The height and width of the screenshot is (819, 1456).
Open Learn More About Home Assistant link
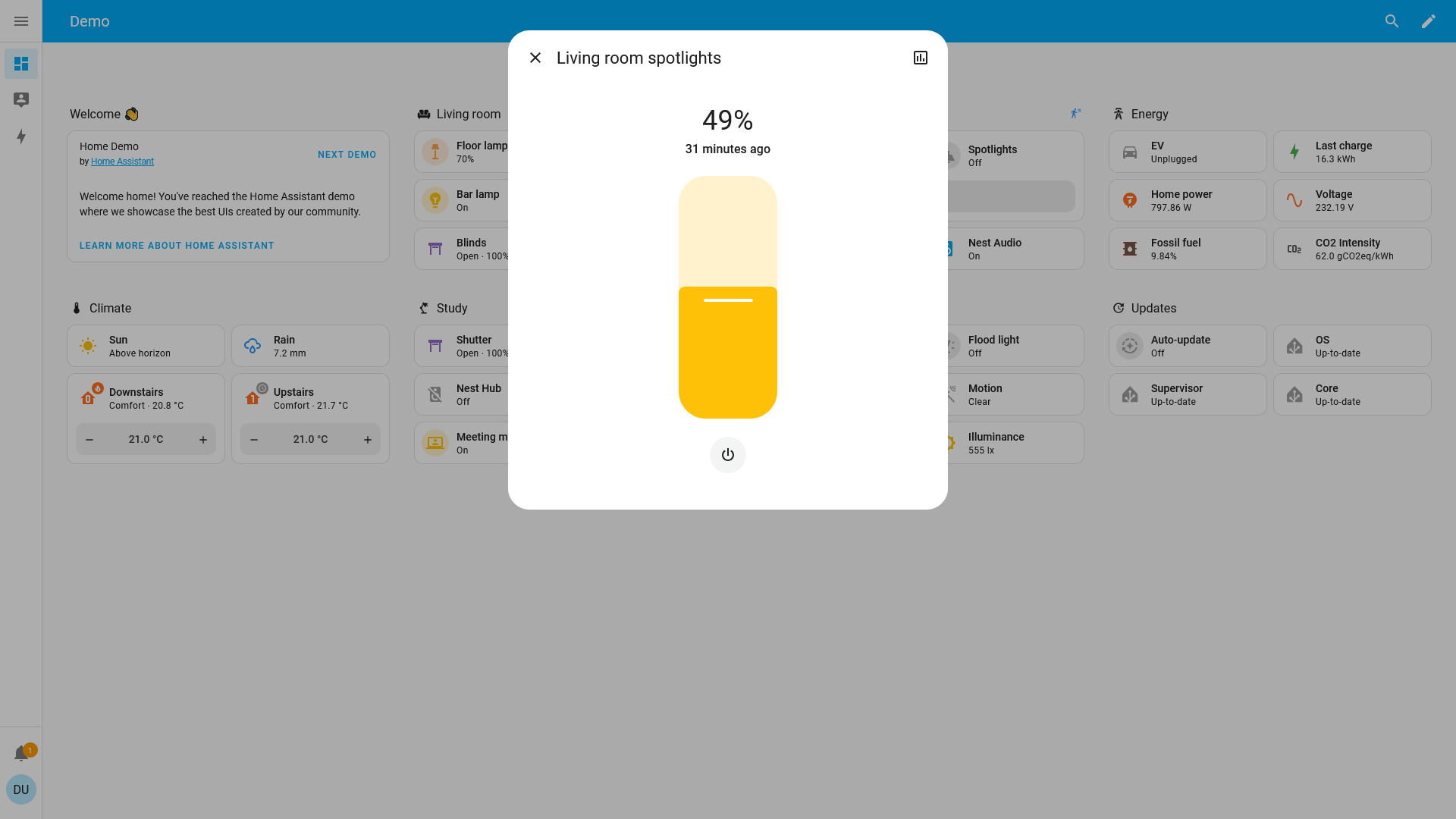177,246
